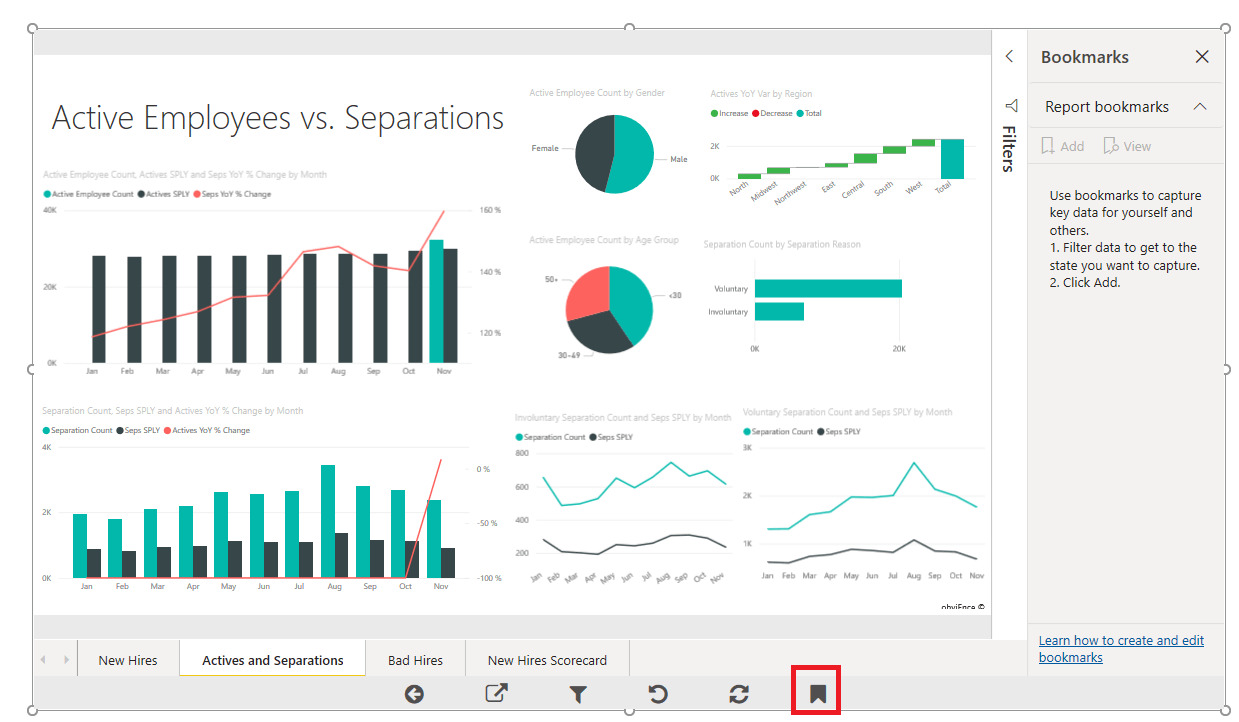The image size is (1239, 722).
Task: Select the back navigation arrow icon
Action: 414,692
